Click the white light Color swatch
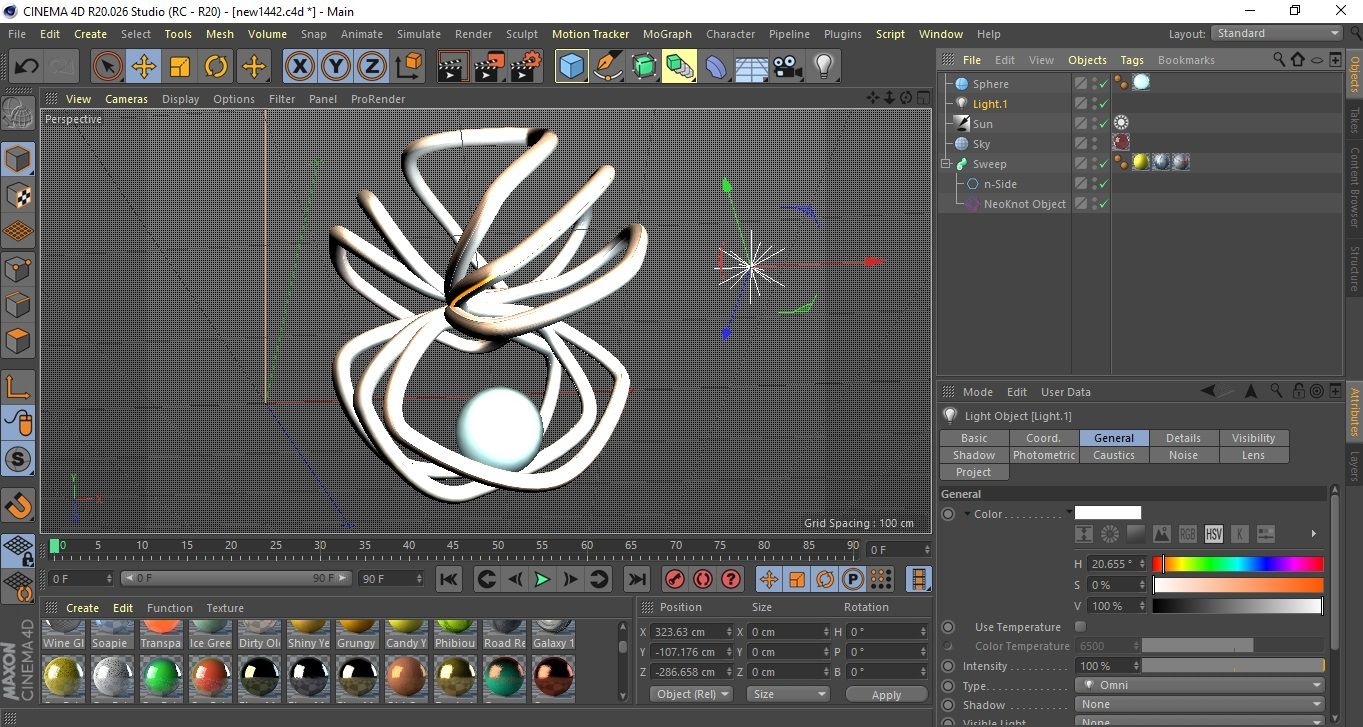This screenshot has height=727, width=1363. click(1107, 513)
